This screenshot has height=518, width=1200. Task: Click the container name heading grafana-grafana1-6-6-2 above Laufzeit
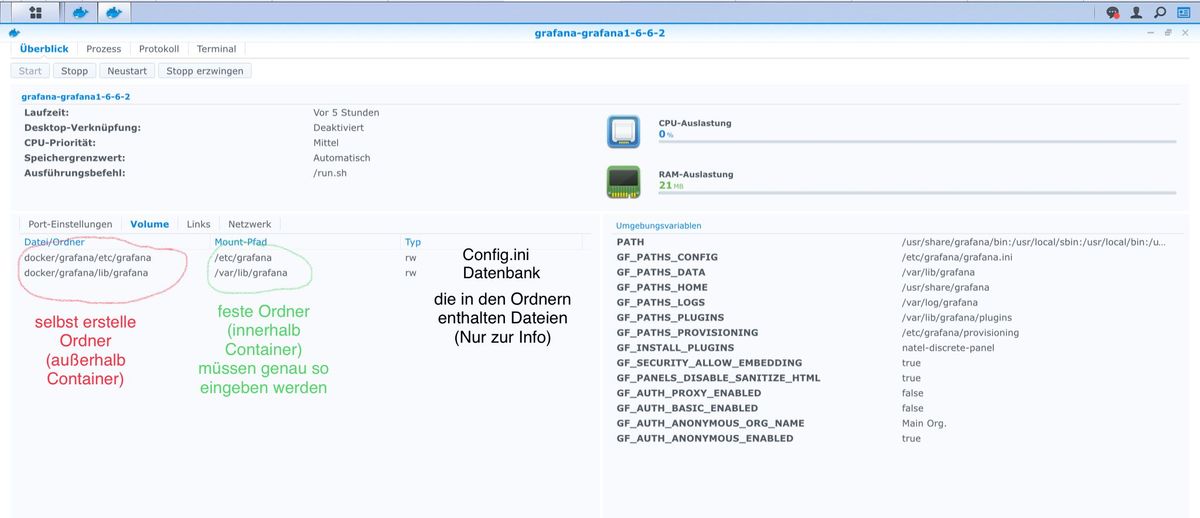pos(76,97)
